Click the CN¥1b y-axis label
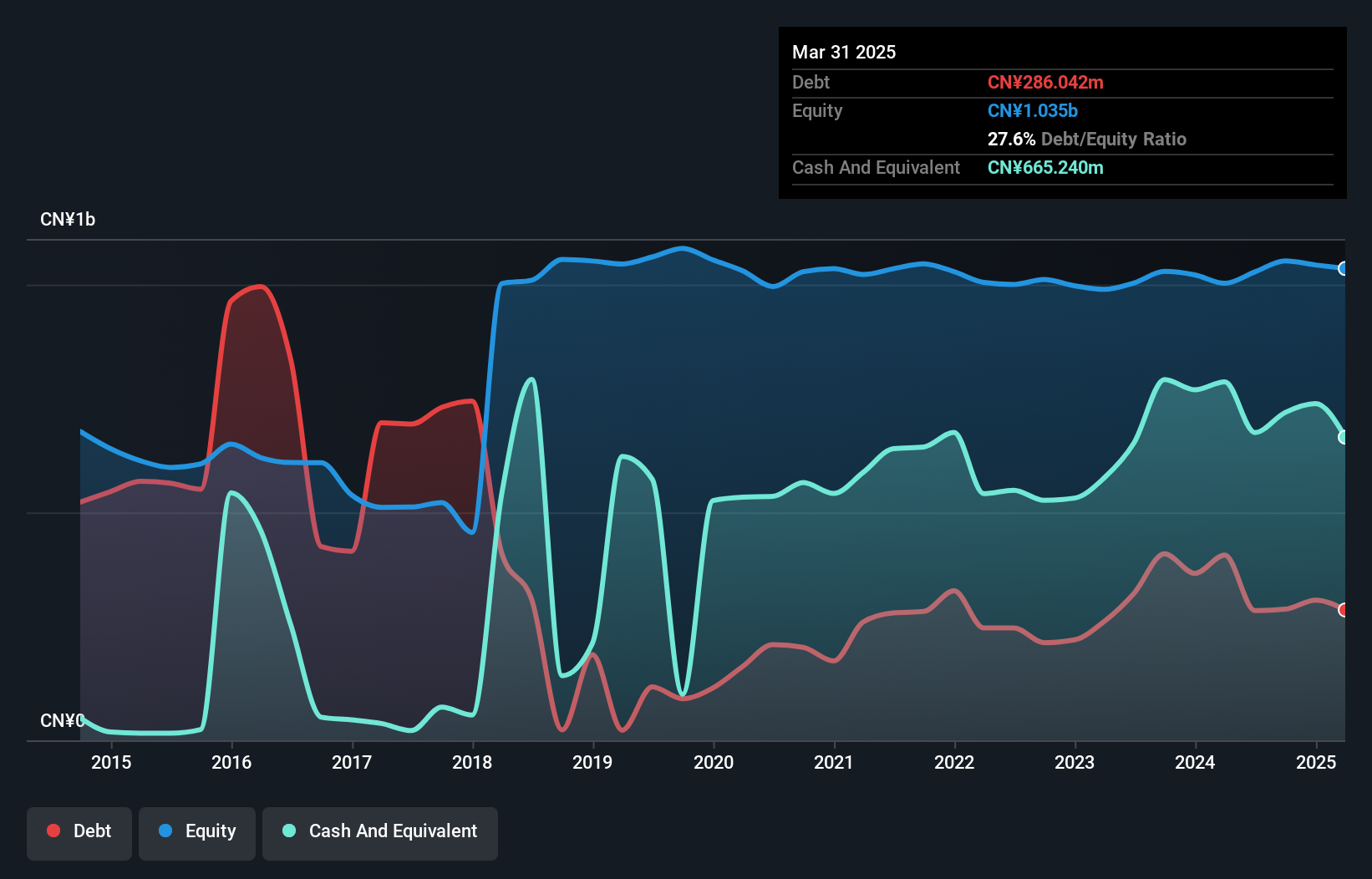This screenshot has height=879, width=1372. [x=68, y=220]
